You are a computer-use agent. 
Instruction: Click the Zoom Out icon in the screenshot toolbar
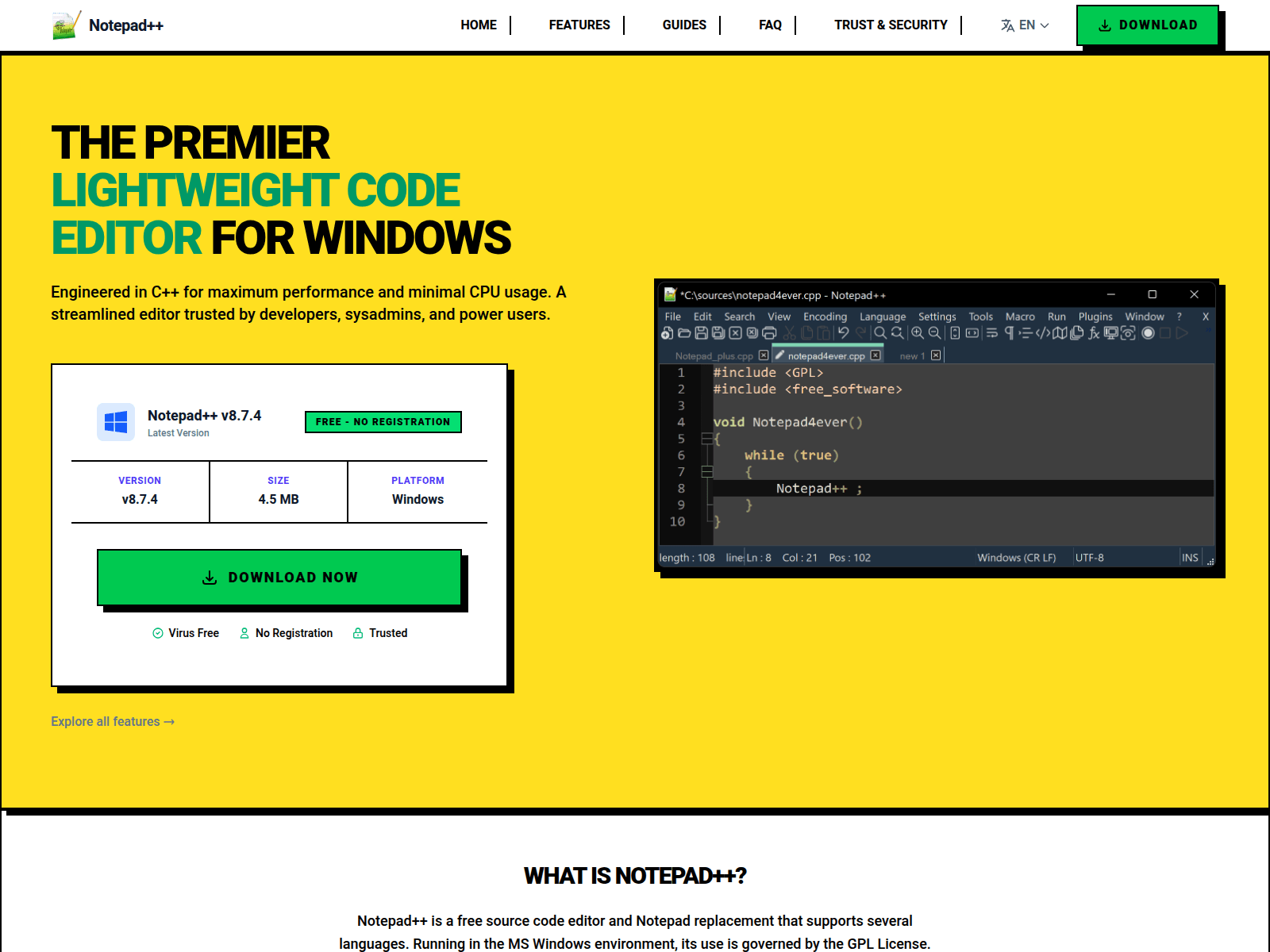(x=935, y=333)
